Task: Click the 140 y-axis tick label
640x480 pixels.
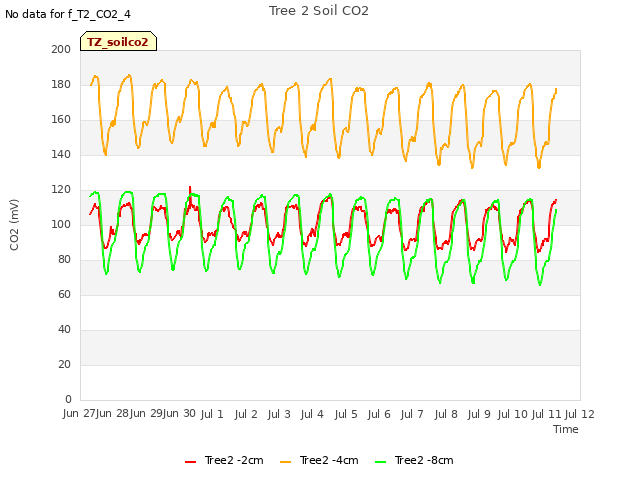Action: click(61, 154)
